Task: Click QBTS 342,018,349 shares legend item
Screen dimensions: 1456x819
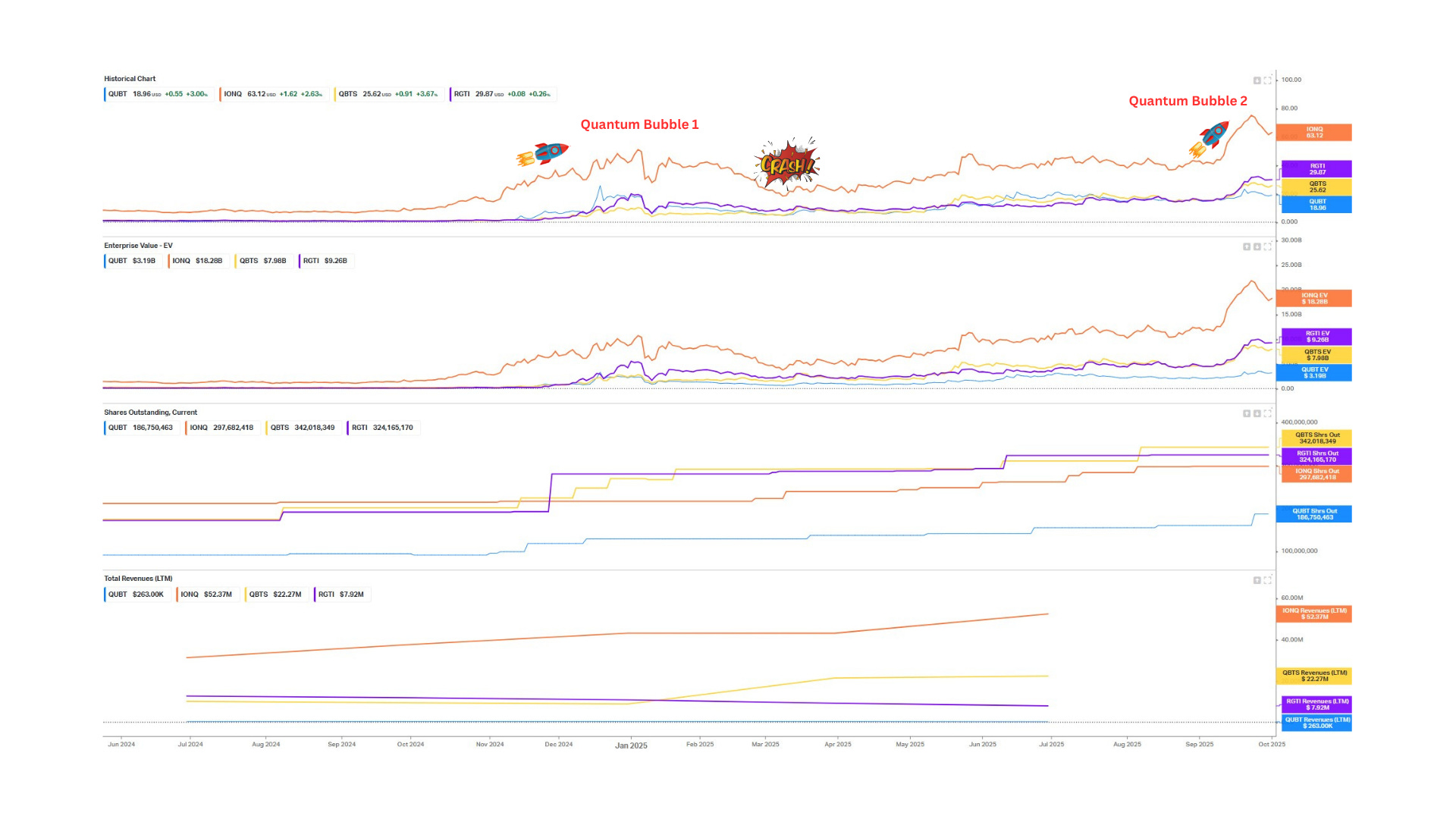Action: pos(302,428)
